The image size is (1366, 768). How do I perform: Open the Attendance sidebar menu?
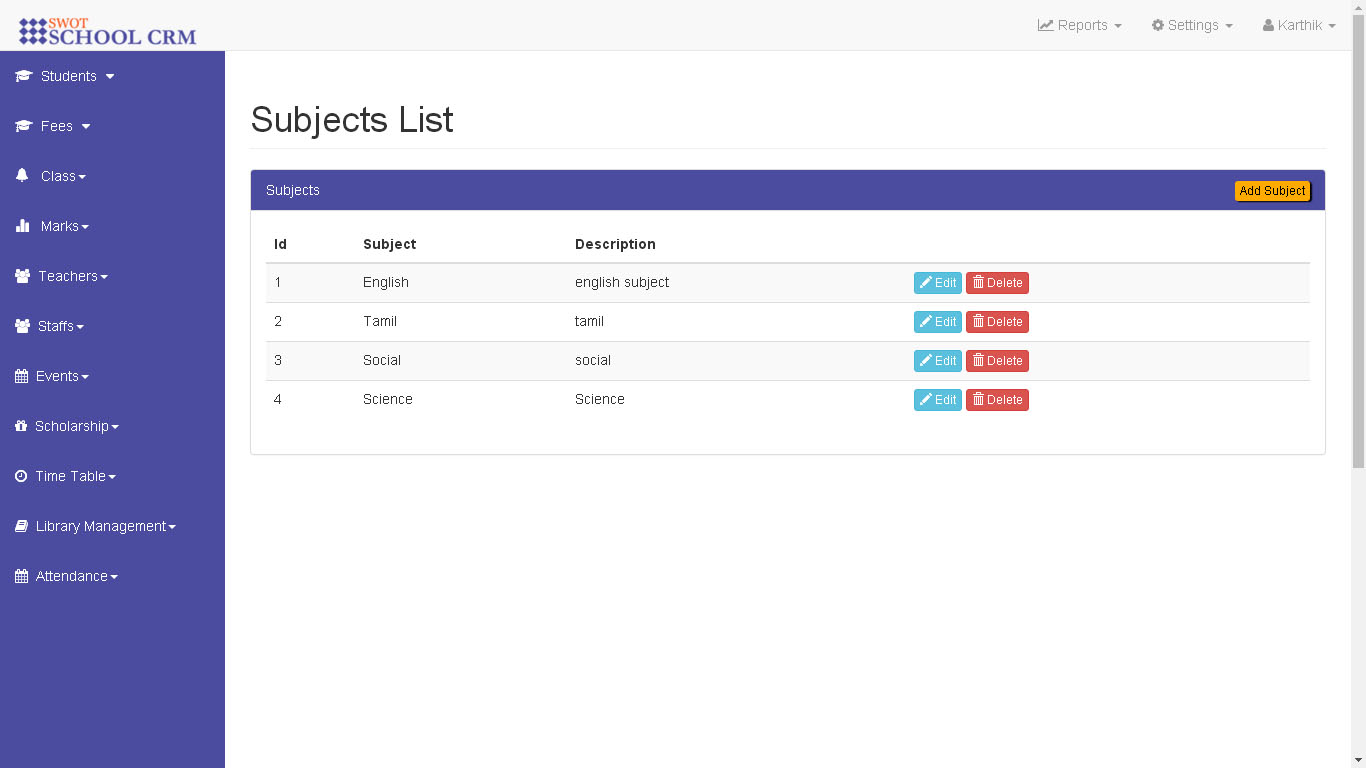coord(72,576)
